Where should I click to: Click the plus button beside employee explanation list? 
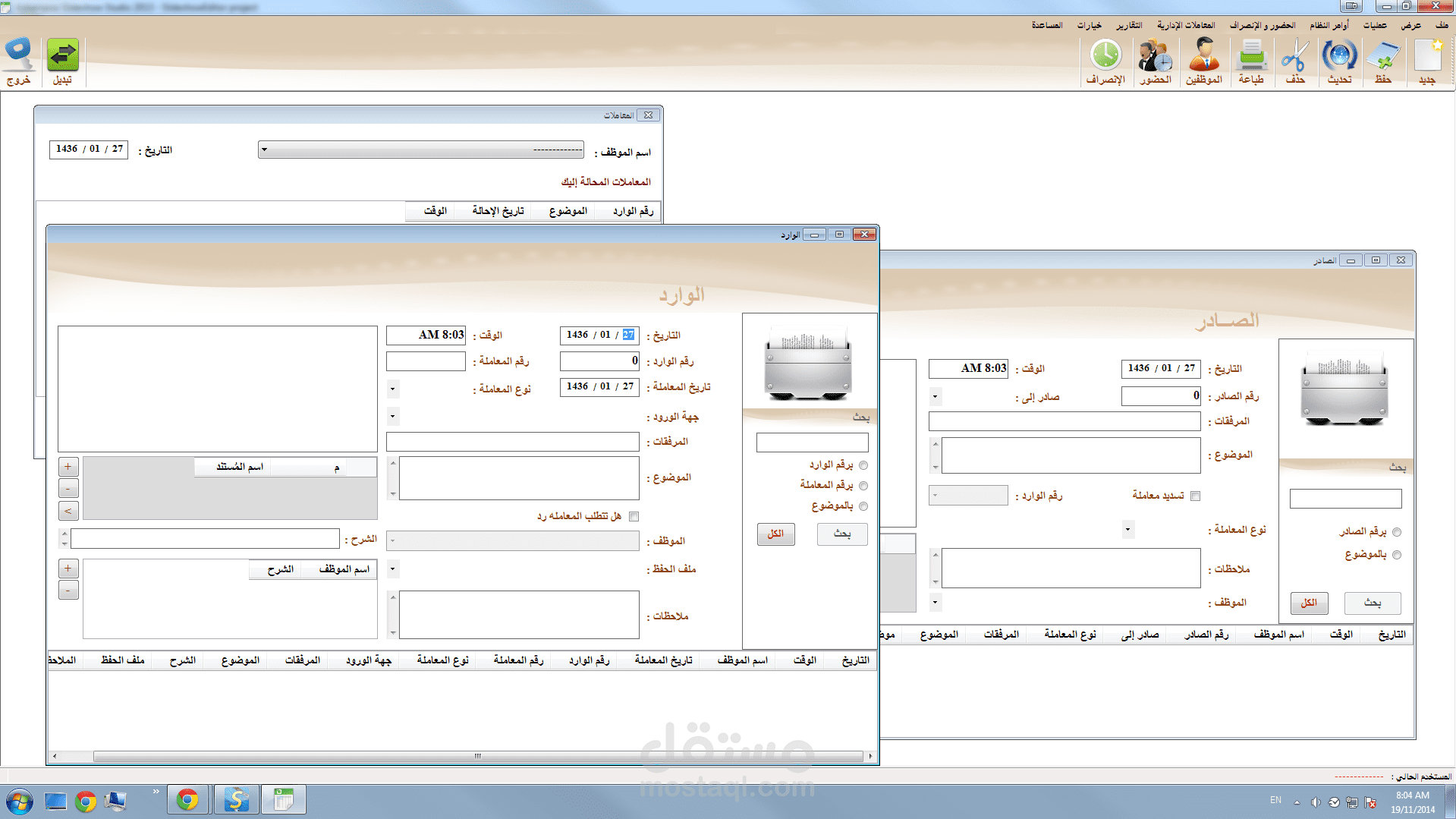pos(68,568)
